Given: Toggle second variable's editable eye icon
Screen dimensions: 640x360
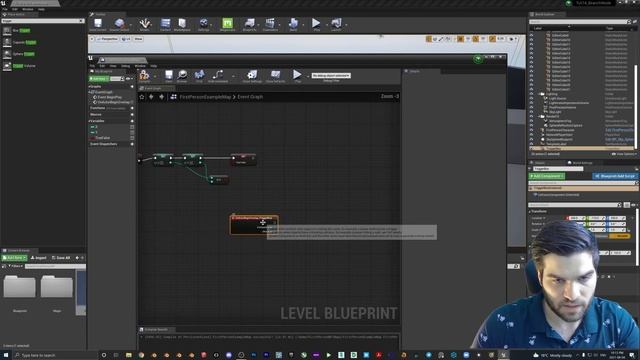Looking at the screenshot, I should pos(132,132).
